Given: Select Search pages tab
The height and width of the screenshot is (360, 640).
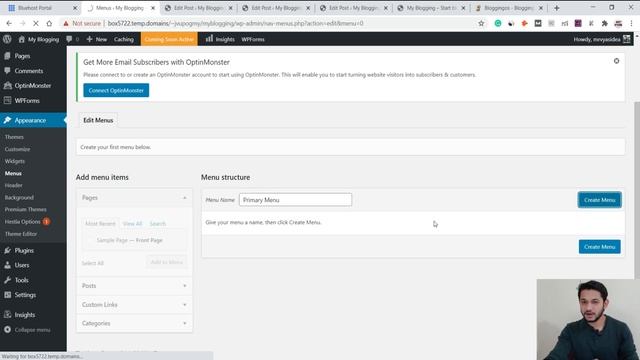Looking at the screenshot, I should pyautogui.click(x=158, y=224).
